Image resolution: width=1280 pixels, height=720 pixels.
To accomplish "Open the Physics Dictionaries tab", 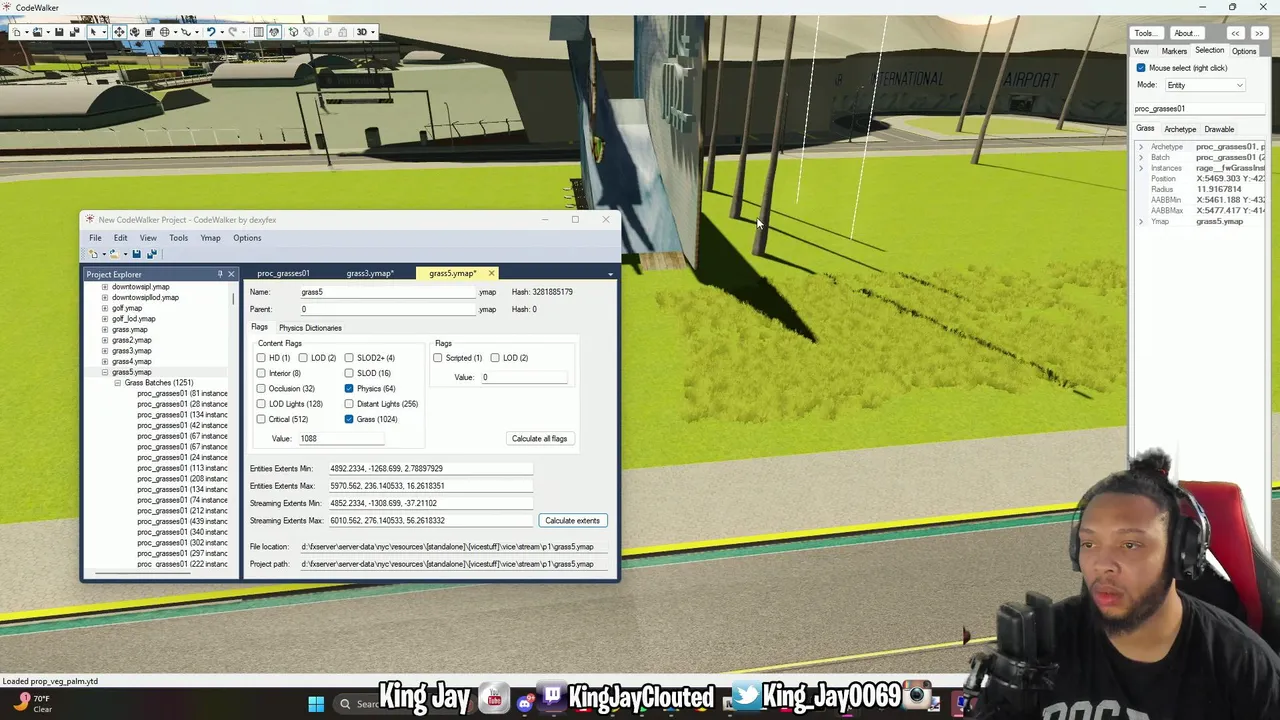I will click(x=310, y=328).
